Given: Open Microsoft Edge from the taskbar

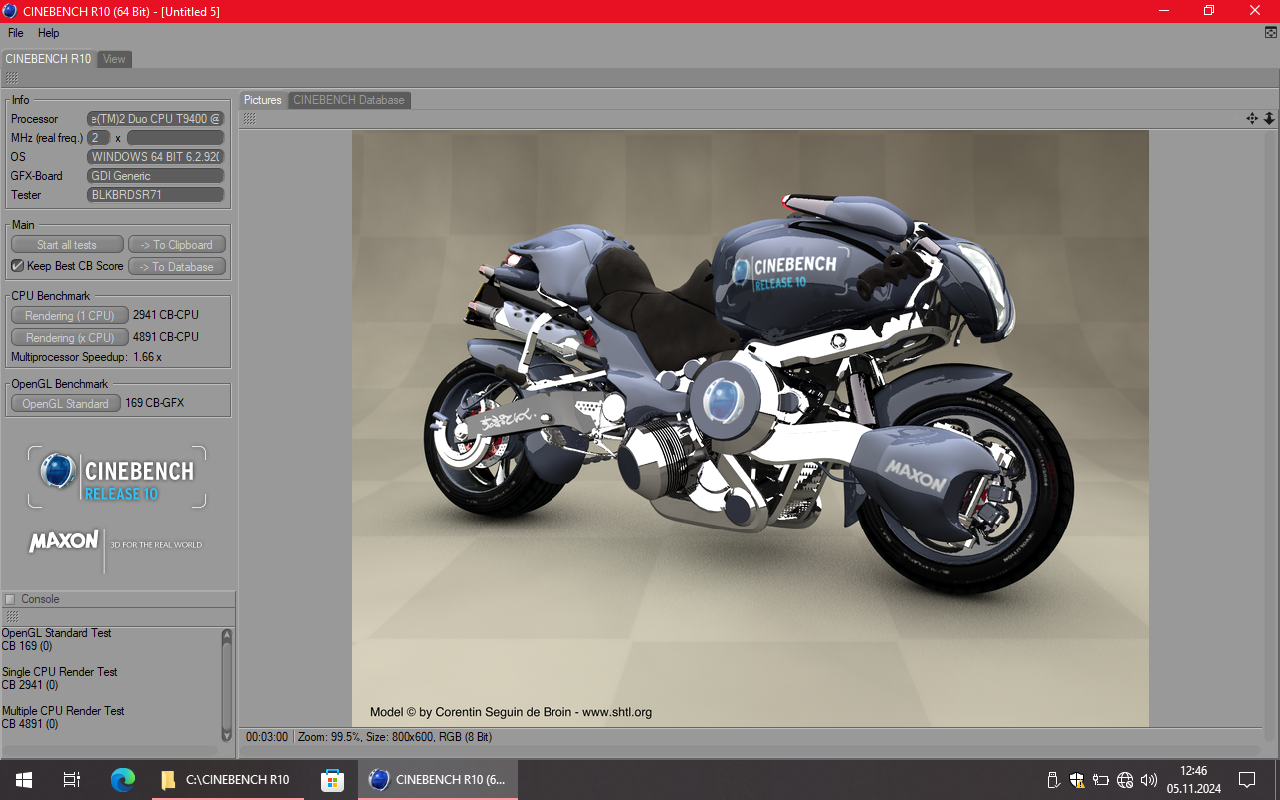Looking at the screenshot, I should (122, 780).
